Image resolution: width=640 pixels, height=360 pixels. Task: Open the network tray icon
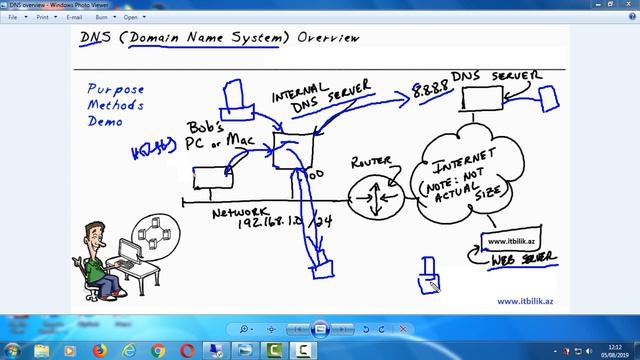click(x=578, y=351)
